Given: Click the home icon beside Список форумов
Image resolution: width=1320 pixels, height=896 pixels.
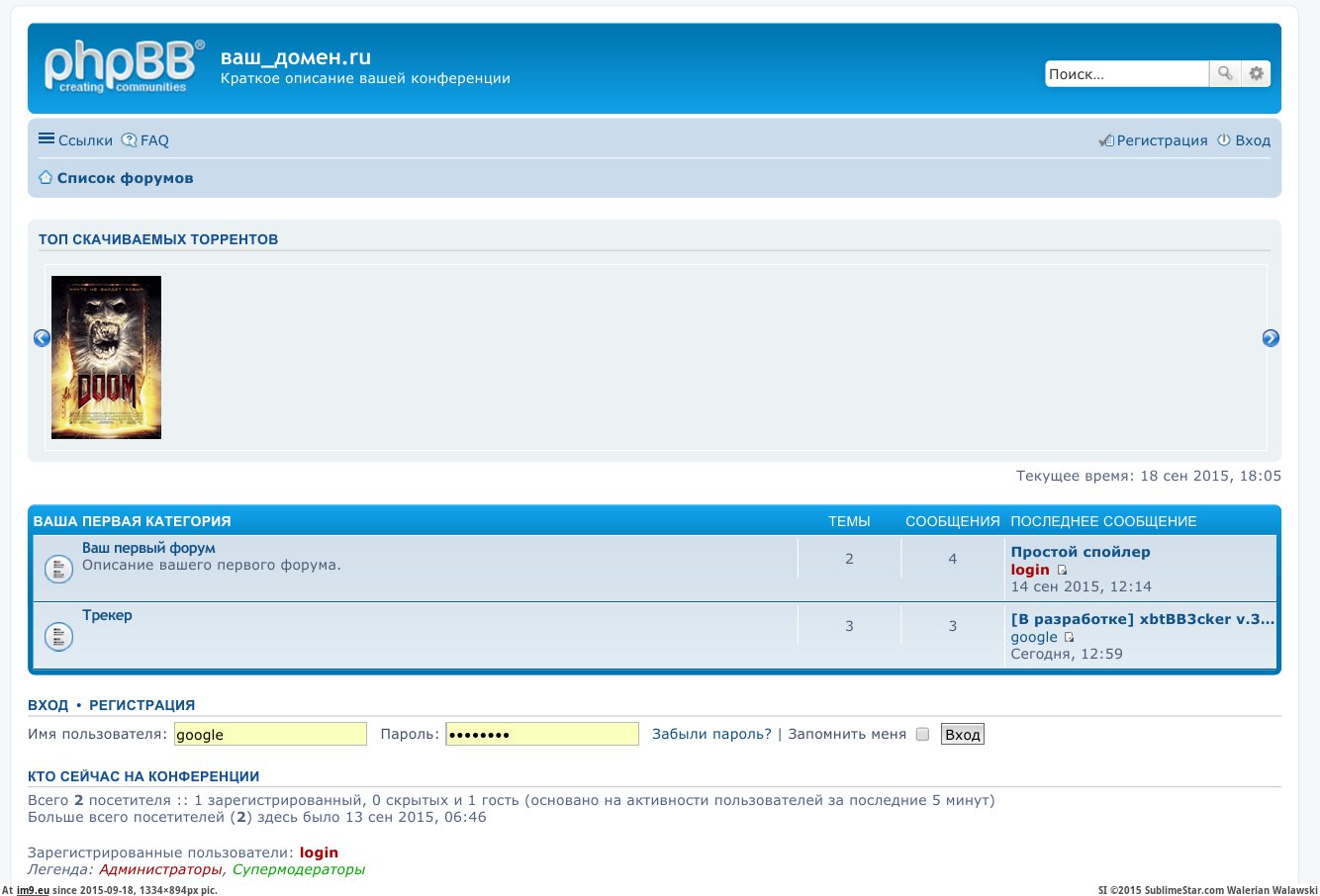Looking at the screenshot, I should click(x=46, y=178).
